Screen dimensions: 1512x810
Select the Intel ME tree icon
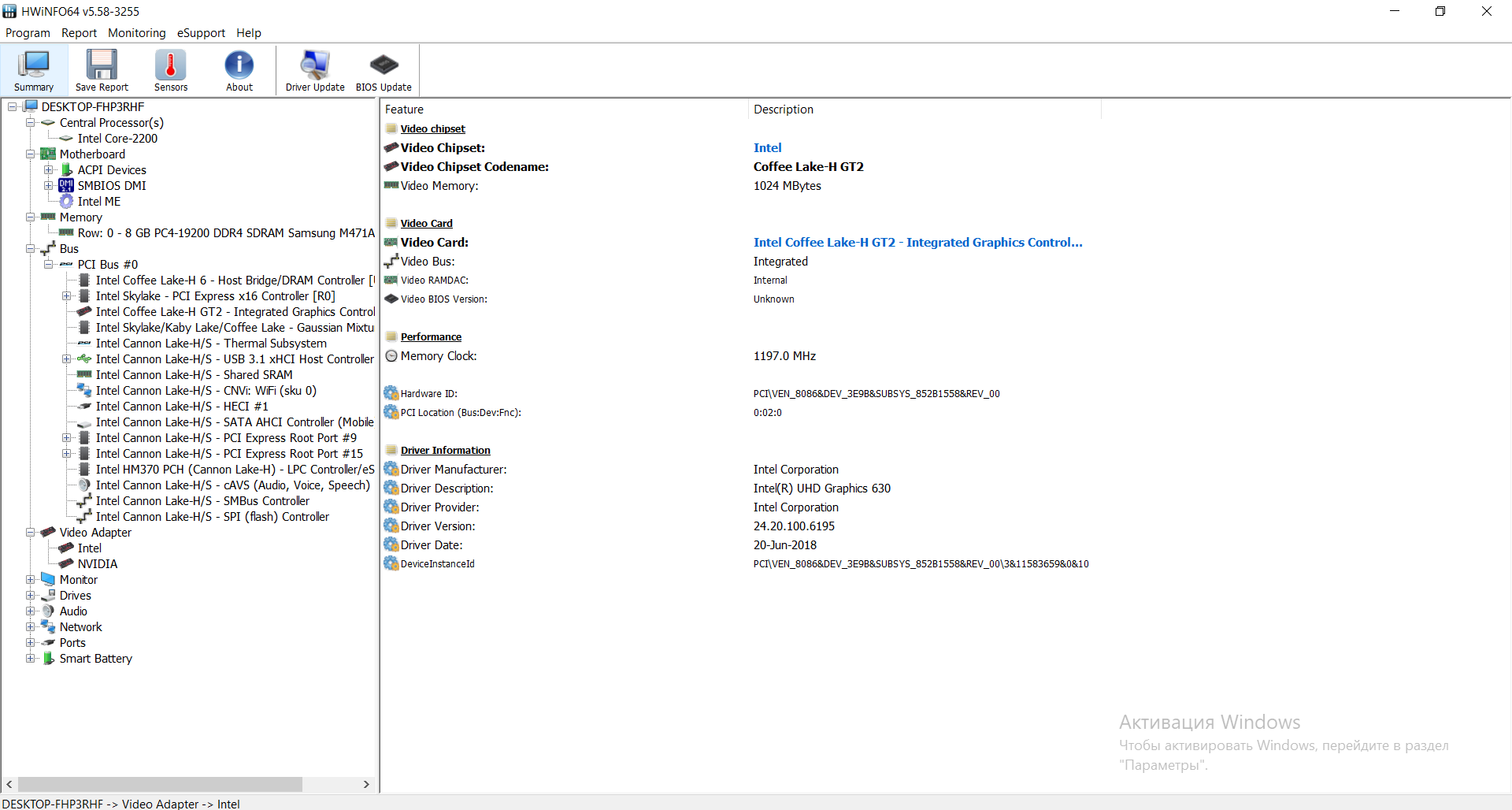(66, 201)
